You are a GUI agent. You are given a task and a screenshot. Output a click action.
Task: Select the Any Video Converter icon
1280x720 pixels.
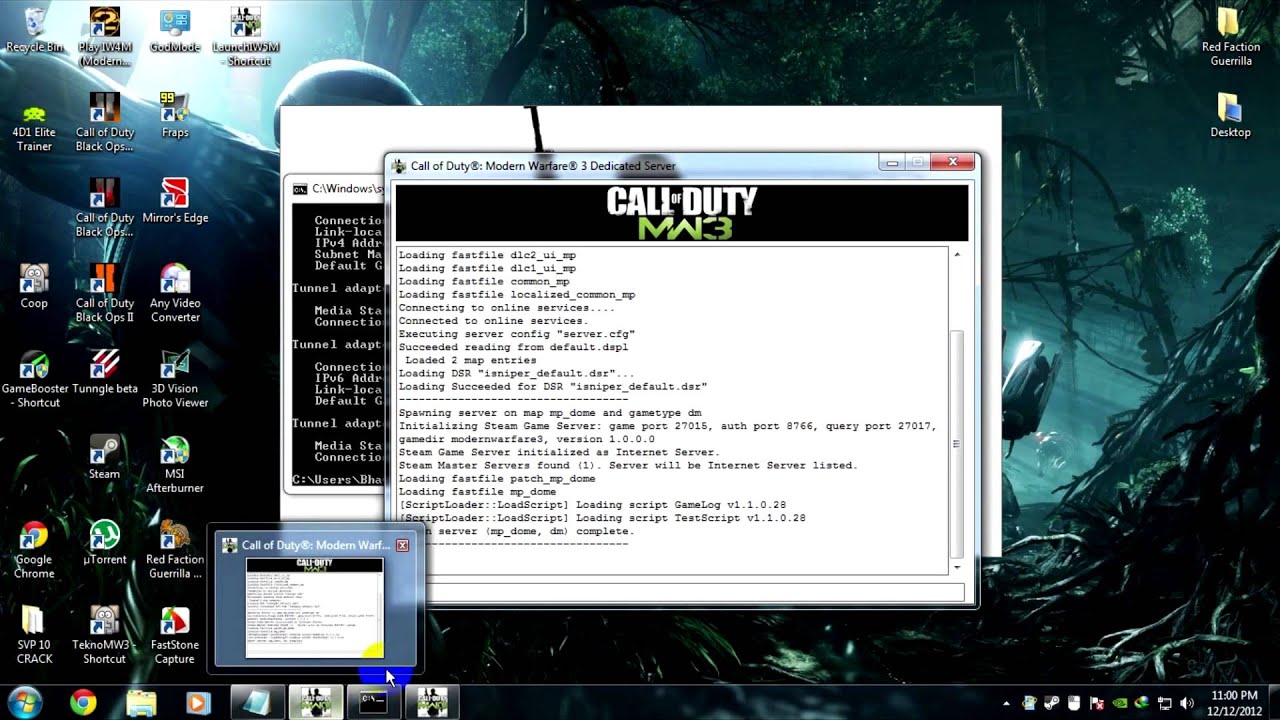175,293
